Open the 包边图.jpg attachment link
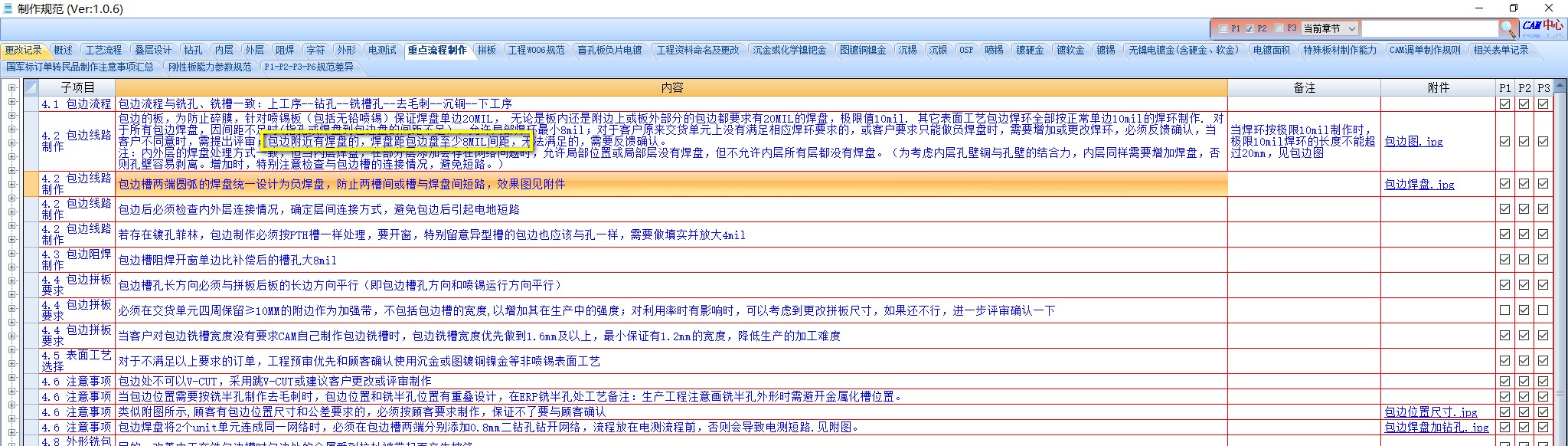This screenshot has height=446, width=1568. [1413, 142]
